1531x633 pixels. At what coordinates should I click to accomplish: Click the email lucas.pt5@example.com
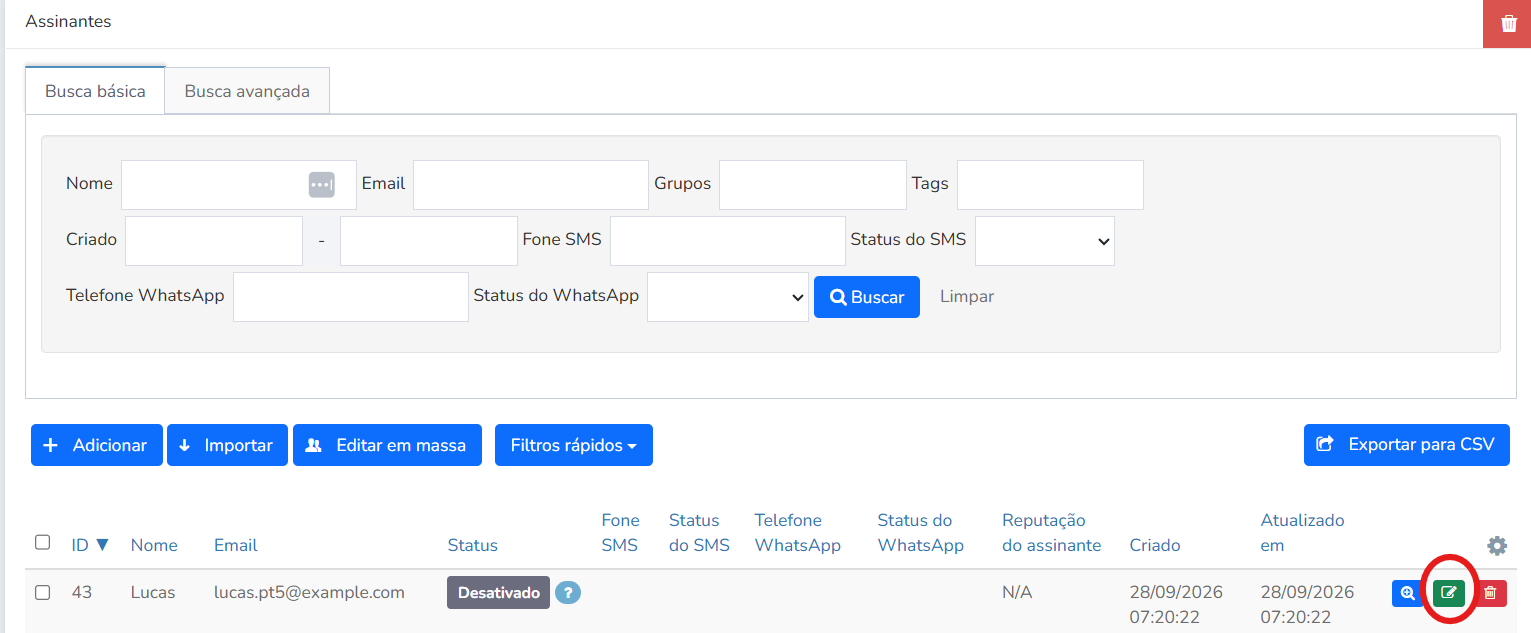pos(309,592)
